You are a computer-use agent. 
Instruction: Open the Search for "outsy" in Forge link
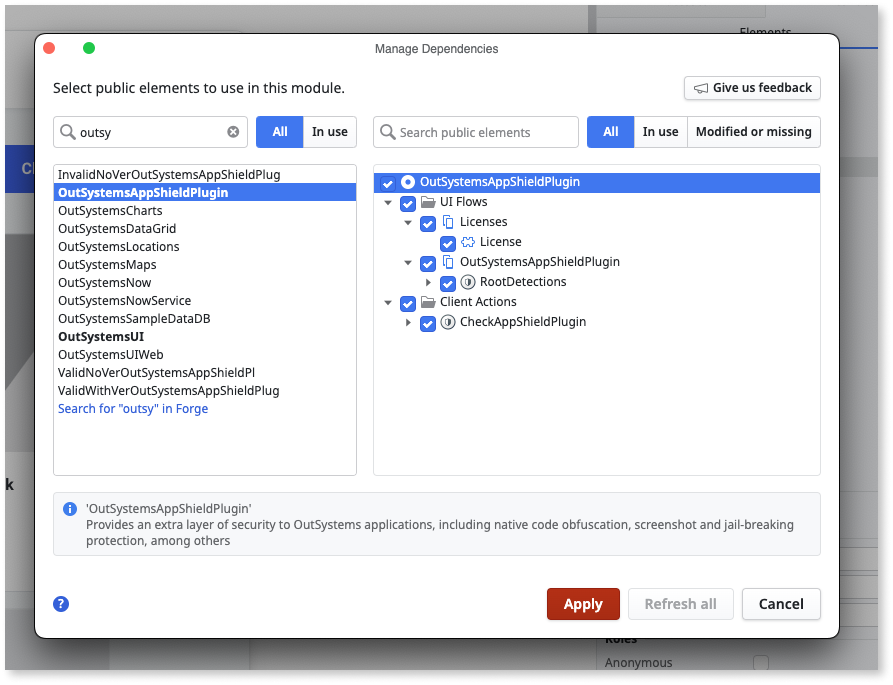click(132, 408)
